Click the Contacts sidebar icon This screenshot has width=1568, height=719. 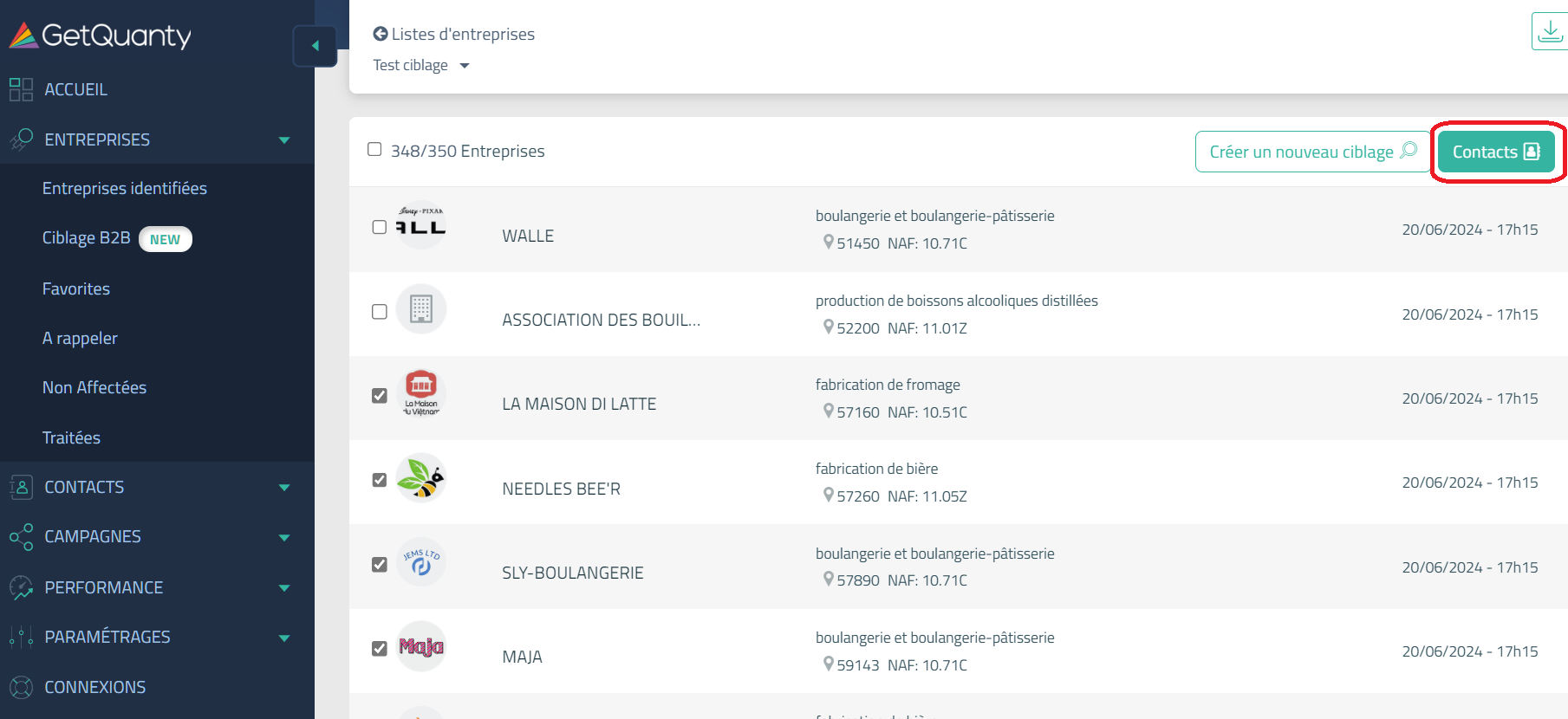[x=20, y=487]
